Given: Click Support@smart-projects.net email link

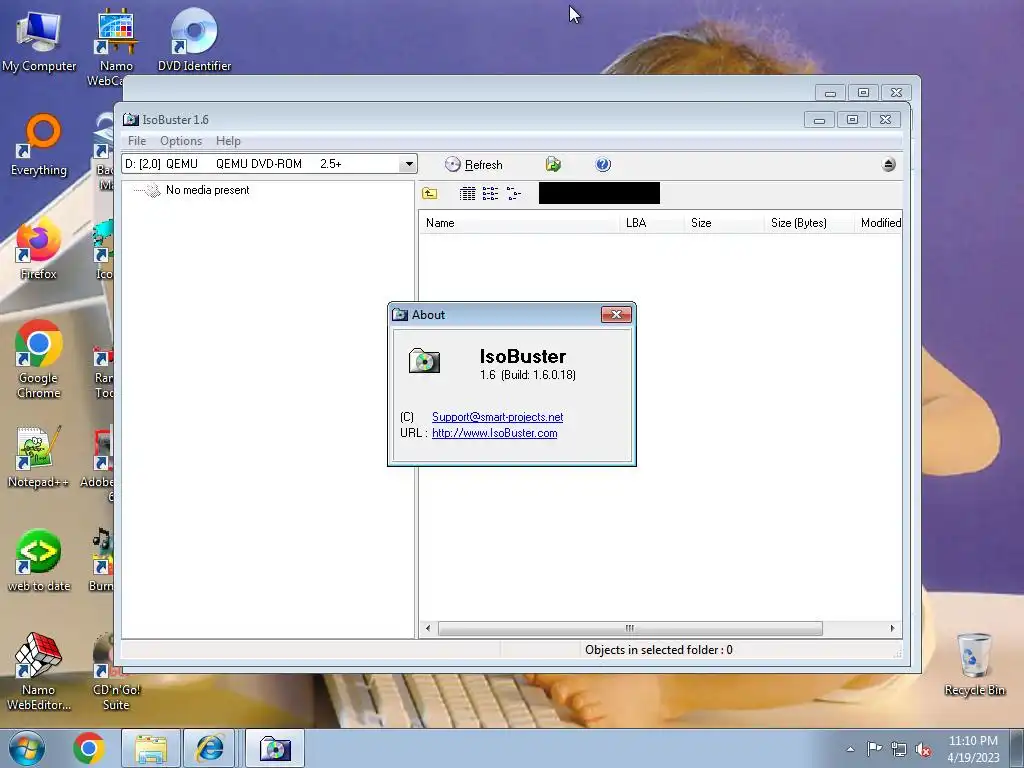Looking at the screenshot, I should (497, 417).
